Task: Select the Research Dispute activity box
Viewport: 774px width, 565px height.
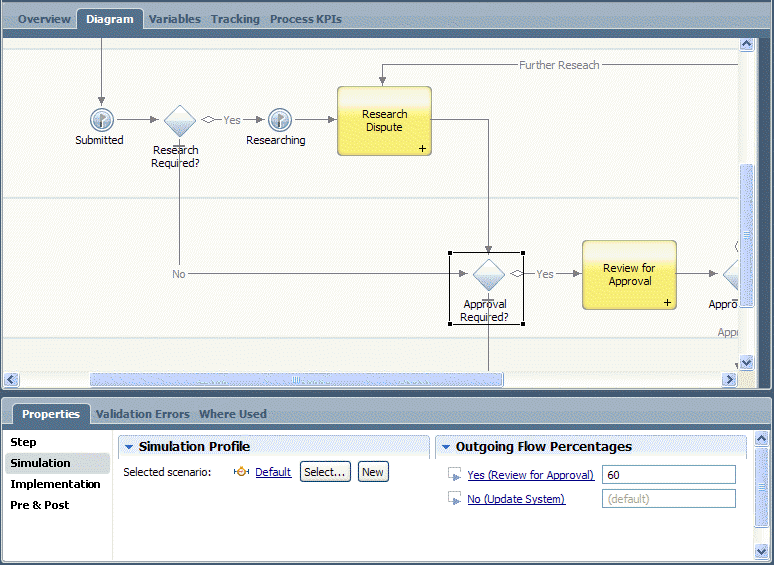Action: click(384, 121)
